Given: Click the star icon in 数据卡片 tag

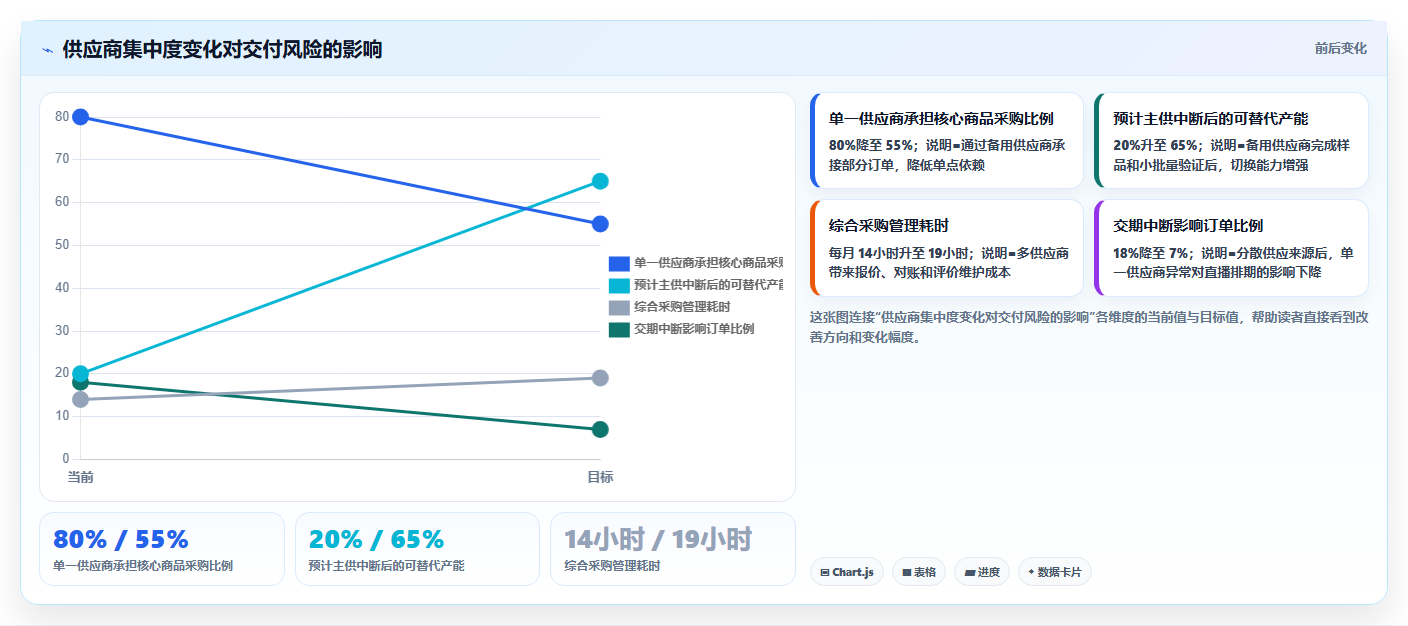Looking at the screenshot, I should (1031, 572).
